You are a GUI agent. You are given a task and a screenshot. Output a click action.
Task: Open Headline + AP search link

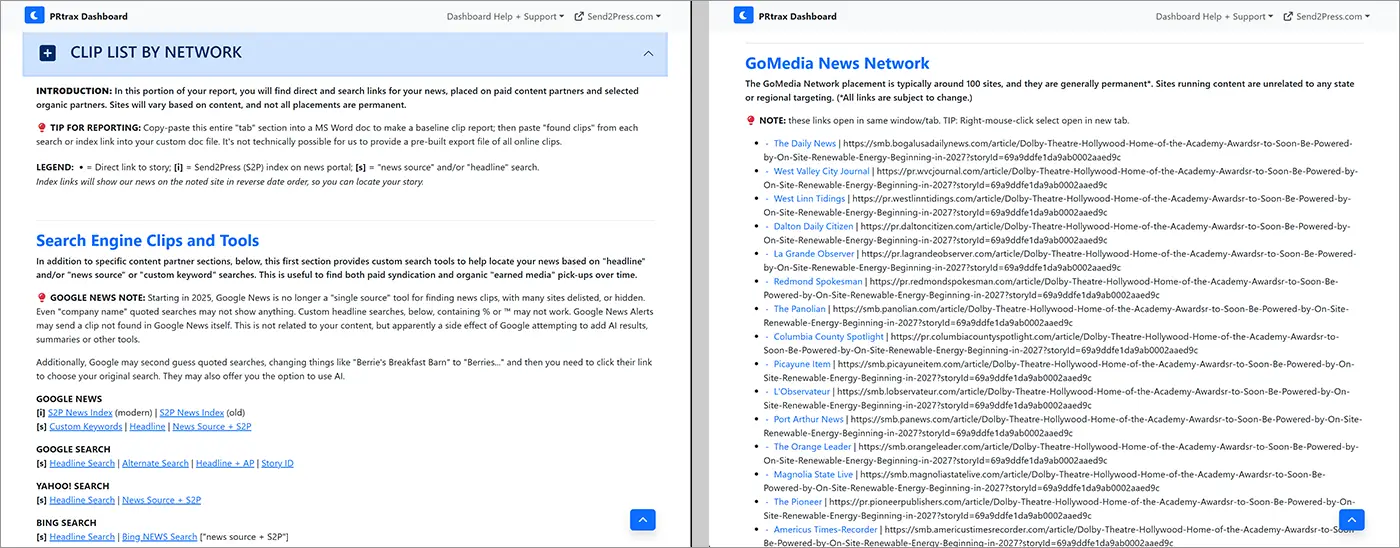click(225, 463)
